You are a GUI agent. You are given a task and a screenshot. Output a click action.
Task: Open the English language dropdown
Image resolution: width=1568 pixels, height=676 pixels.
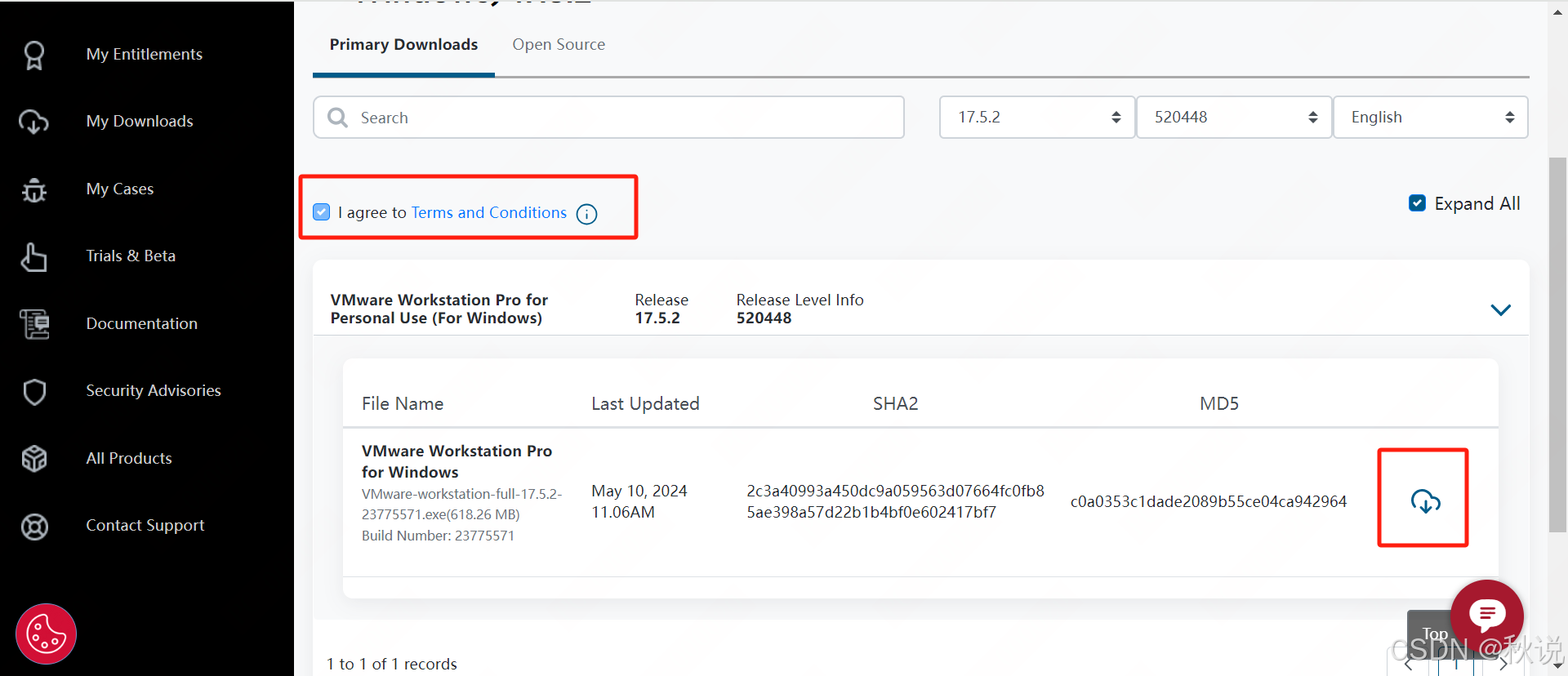coord(1431,118)
